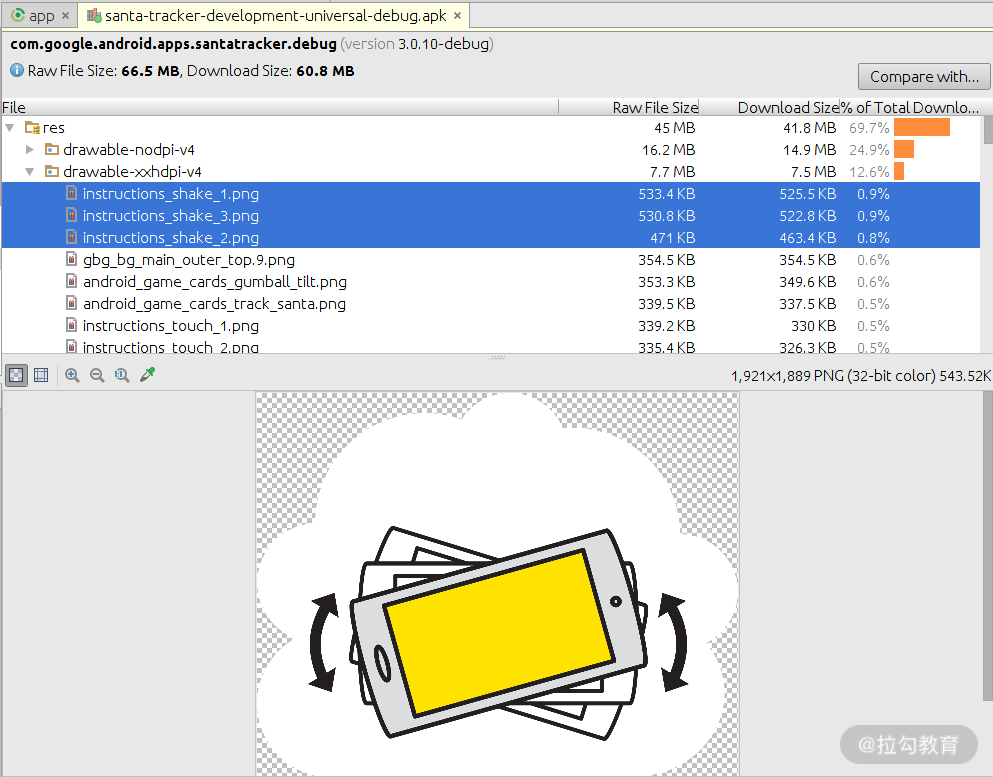Sort by the Download Size column
This screenshot has height=777, width=993.
[x=770, y=108]
